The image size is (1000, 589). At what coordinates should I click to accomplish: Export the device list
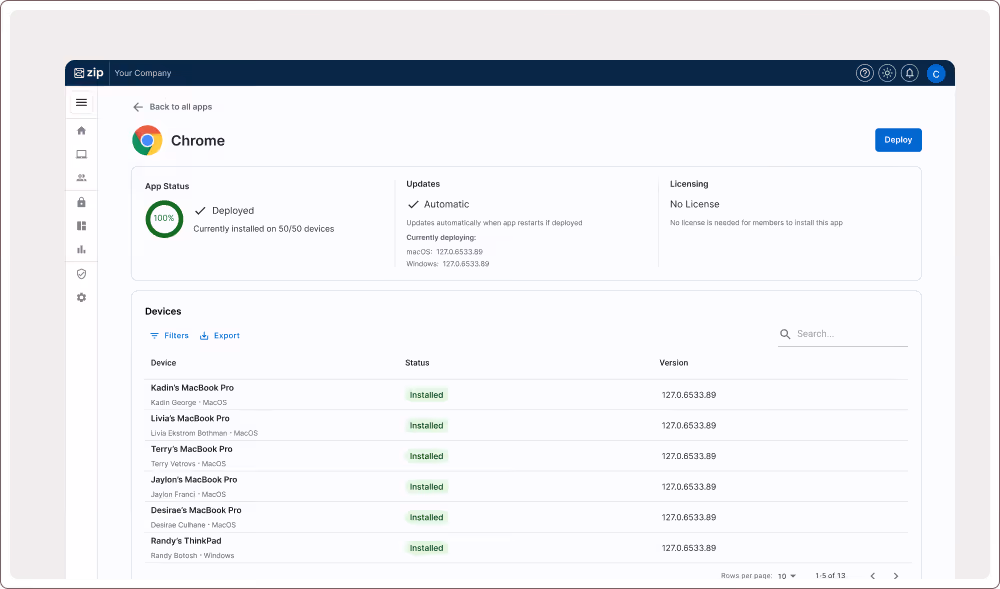[219, 335]
